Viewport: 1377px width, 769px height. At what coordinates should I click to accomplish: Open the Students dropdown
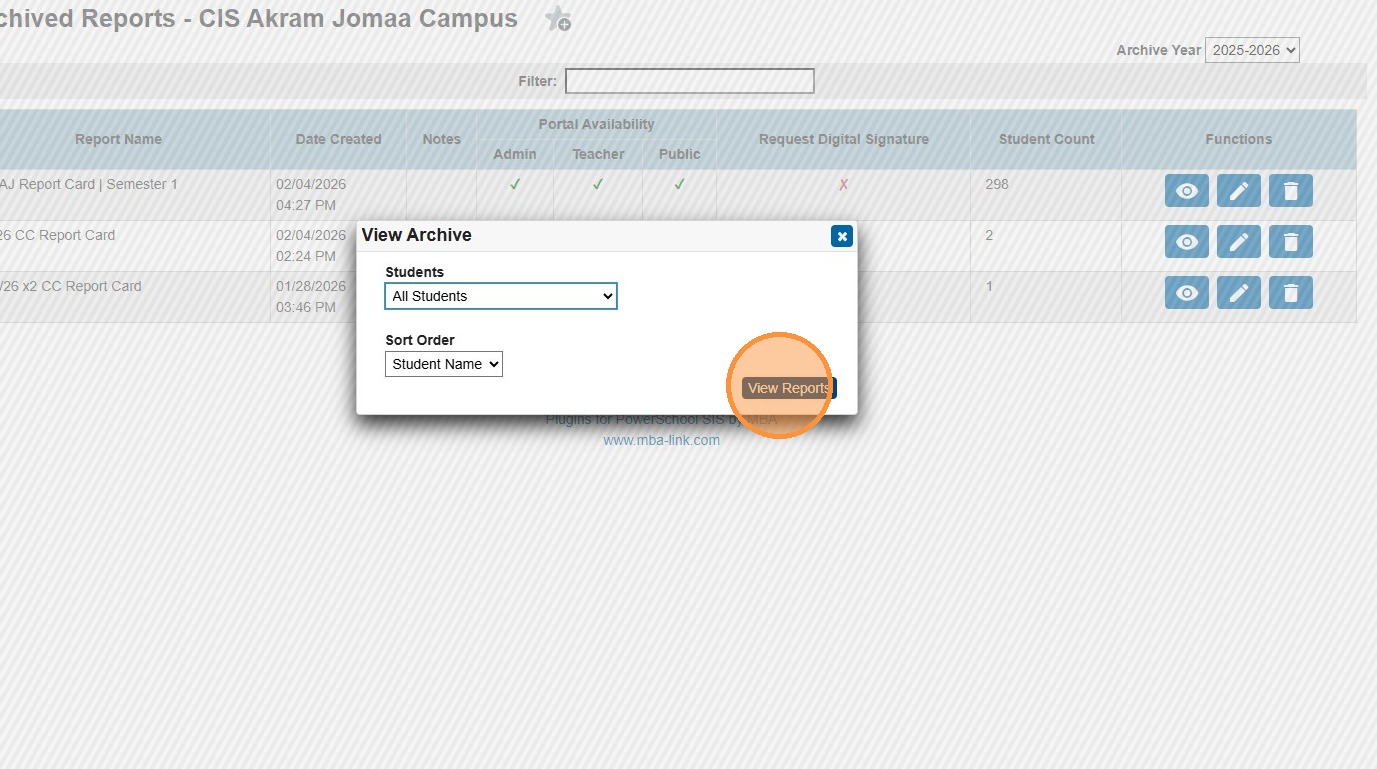tap(501, 296)
